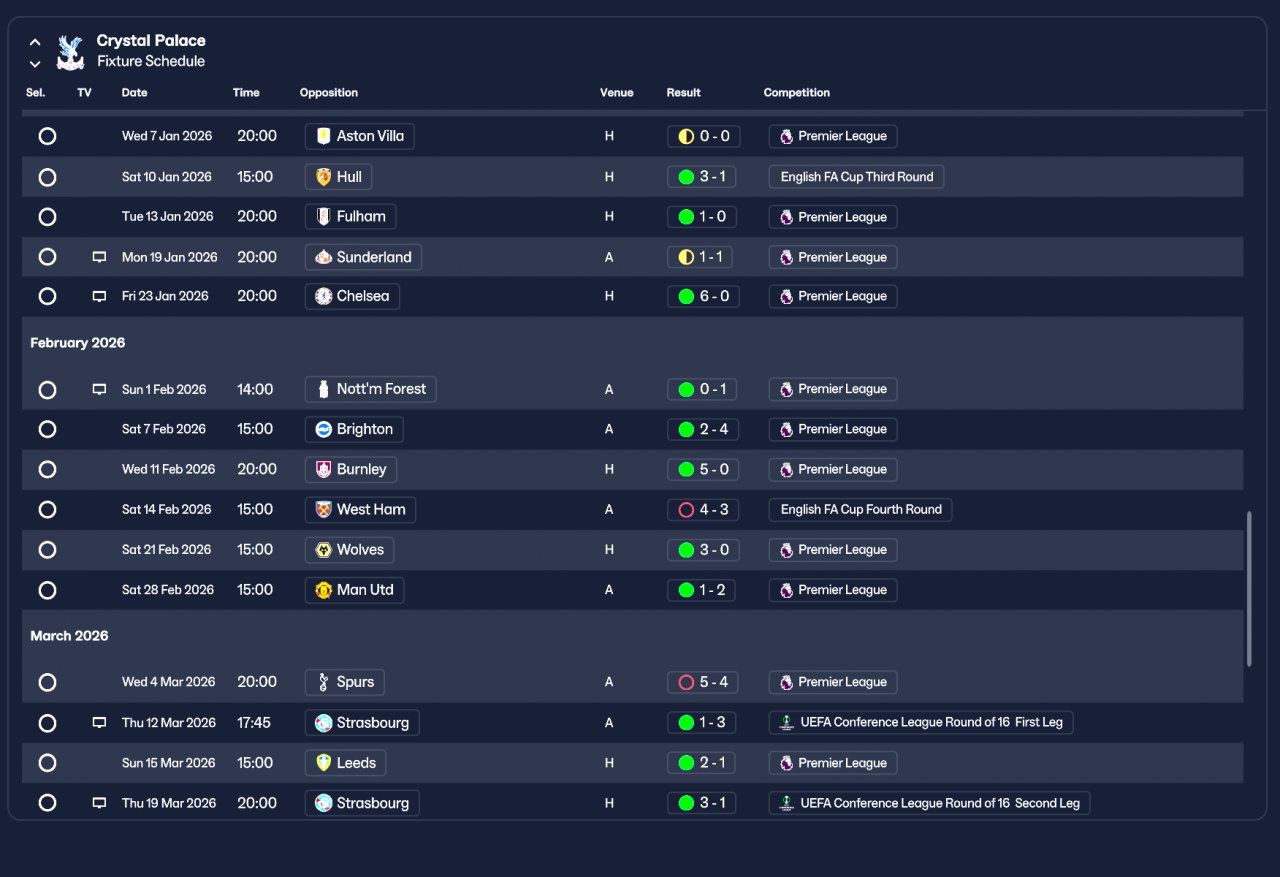Select the Brighton fixture radio button
Screen dimensions: 1280x877
coord(47,429)
